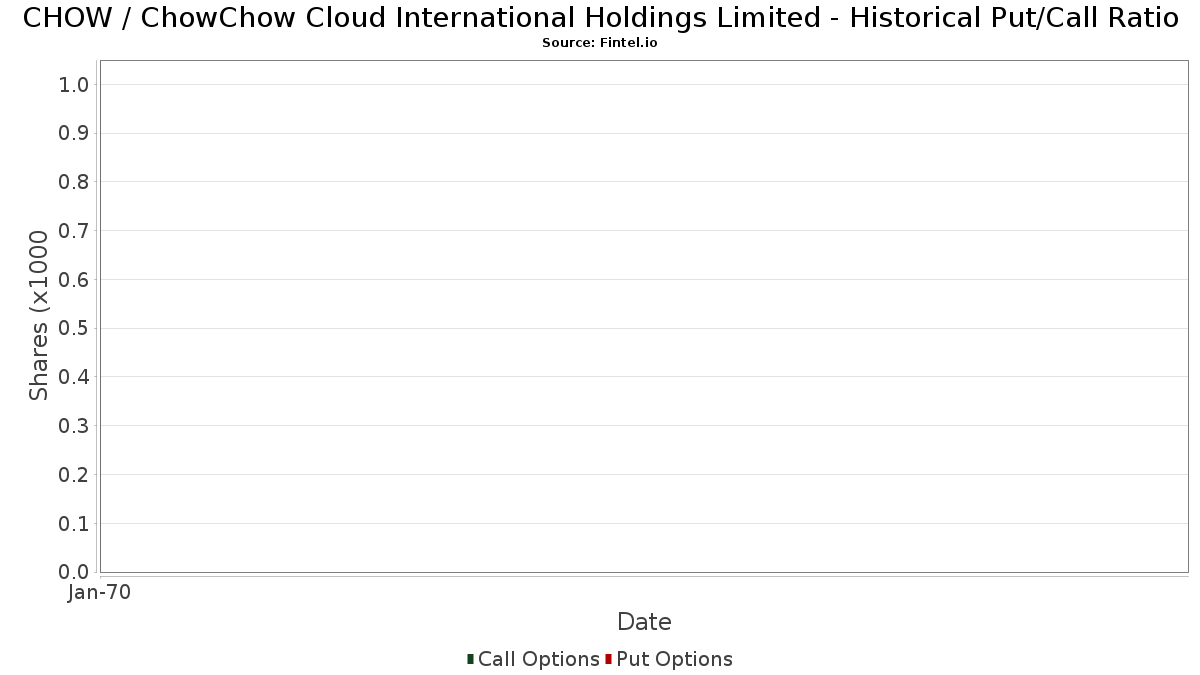Click the Shares (x1000 axis title
The height and width of the screenshot is (675, 1200).
point(39,315)
